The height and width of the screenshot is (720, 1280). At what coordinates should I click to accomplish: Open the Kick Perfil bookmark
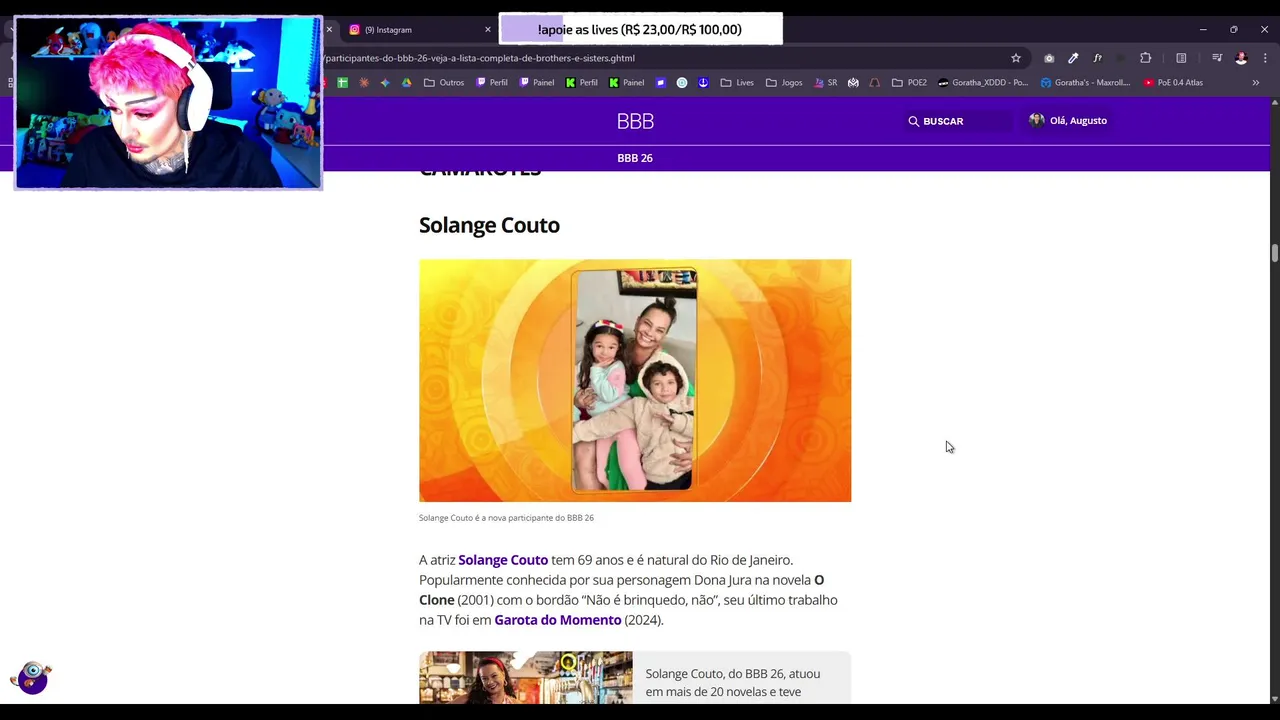(582, 82)
